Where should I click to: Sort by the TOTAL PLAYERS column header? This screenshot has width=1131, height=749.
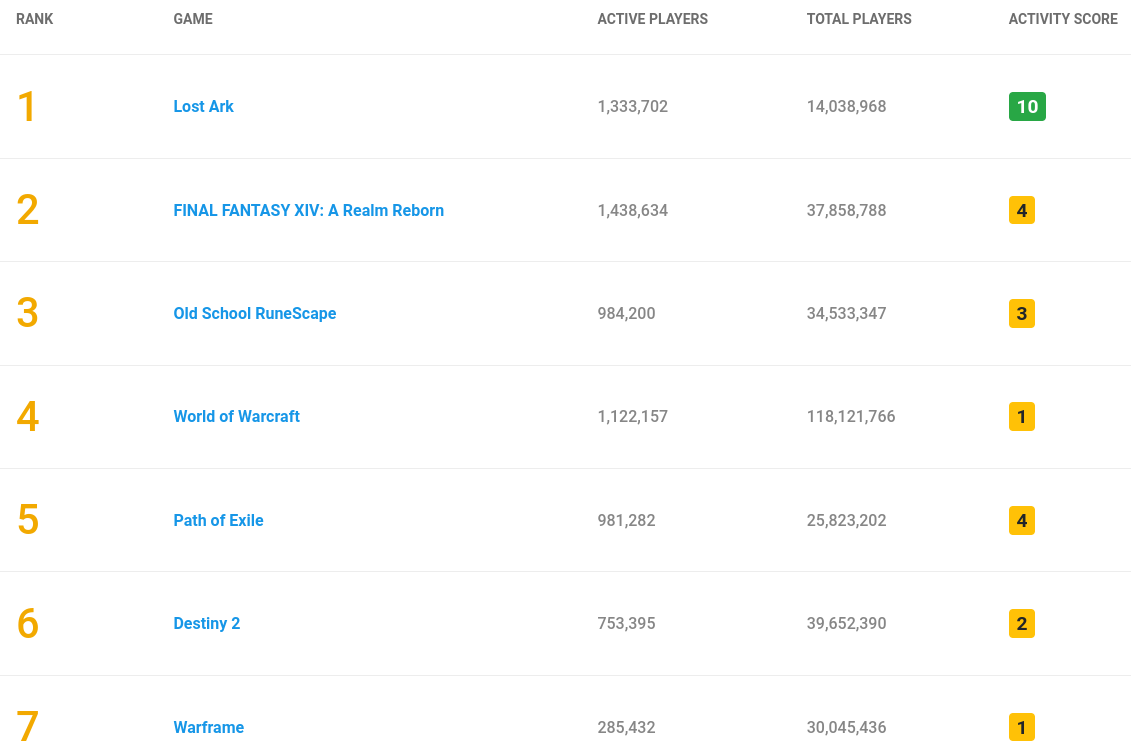(x=859, y=19)
